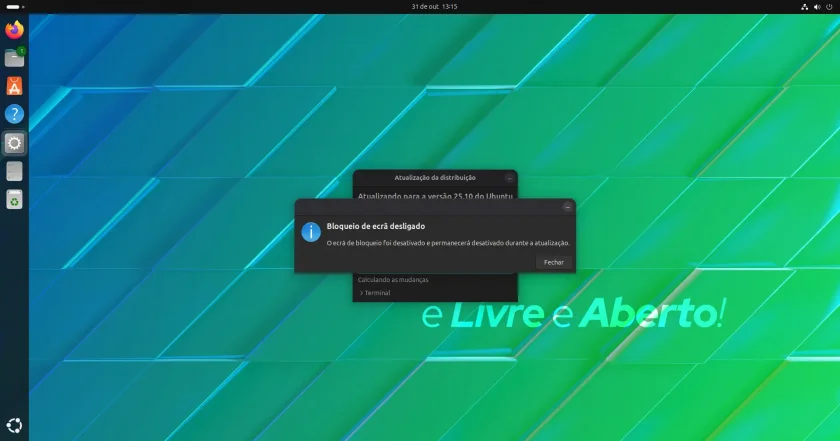
Task: Minimize the Atualização da distribuição window
Action: tap(509, 178)
